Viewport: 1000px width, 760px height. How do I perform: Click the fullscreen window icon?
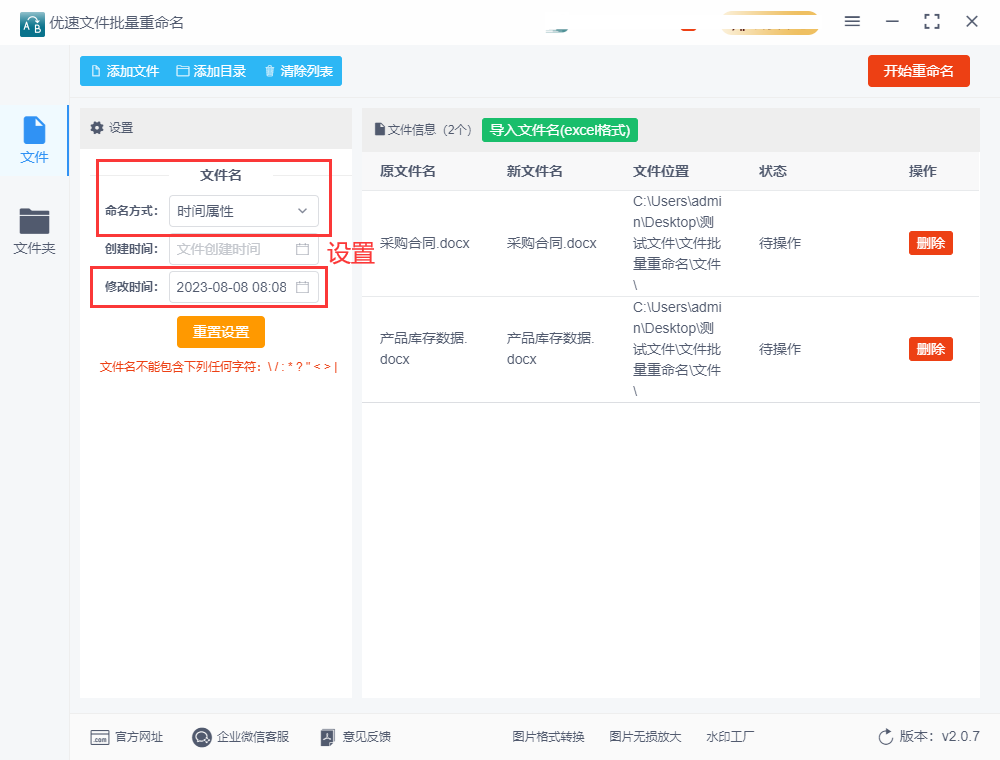pos(932,22)
